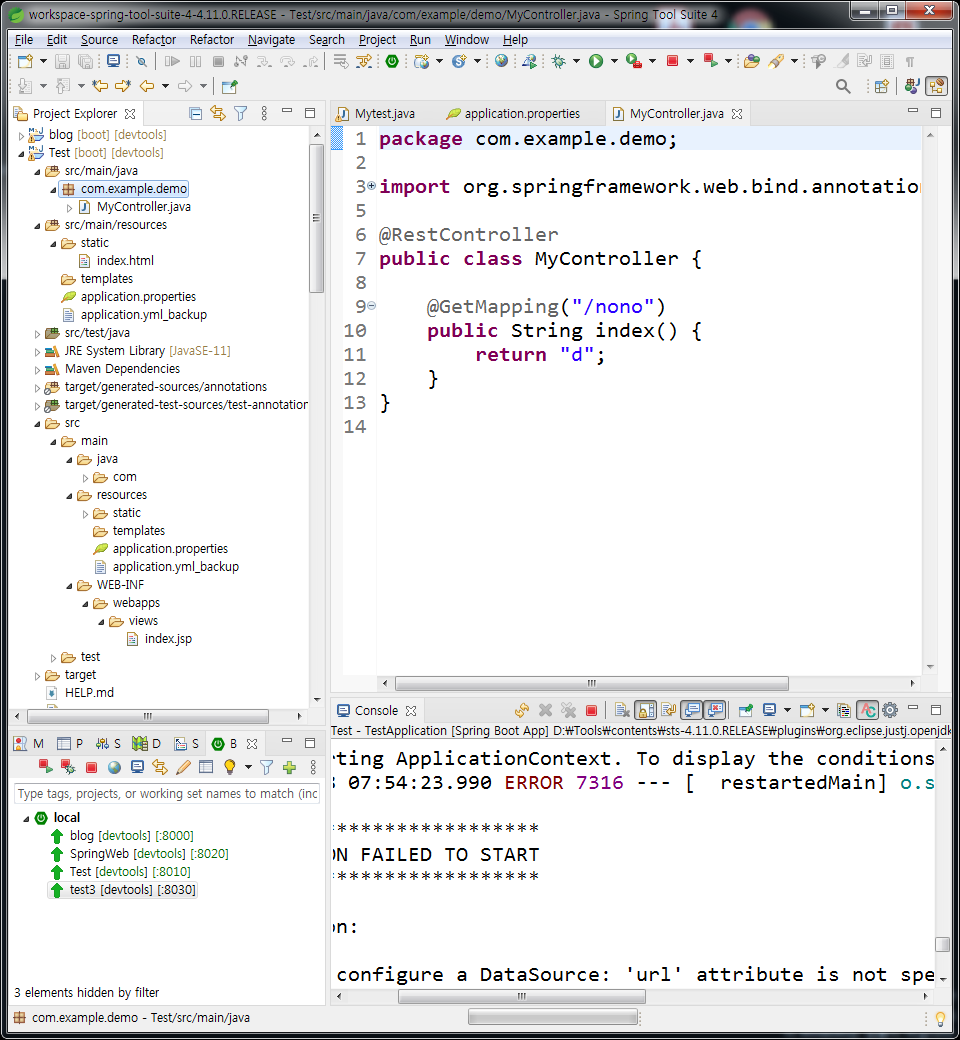Click Open Console icon in Boot Dashboard
960x1040 pixels.
point(137,767)
